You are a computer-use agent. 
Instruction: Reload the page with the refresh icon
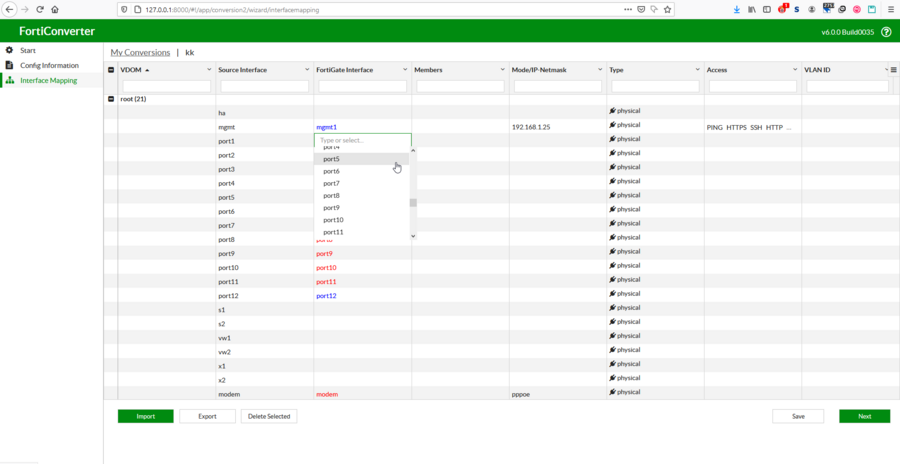(x=40, y=9)
